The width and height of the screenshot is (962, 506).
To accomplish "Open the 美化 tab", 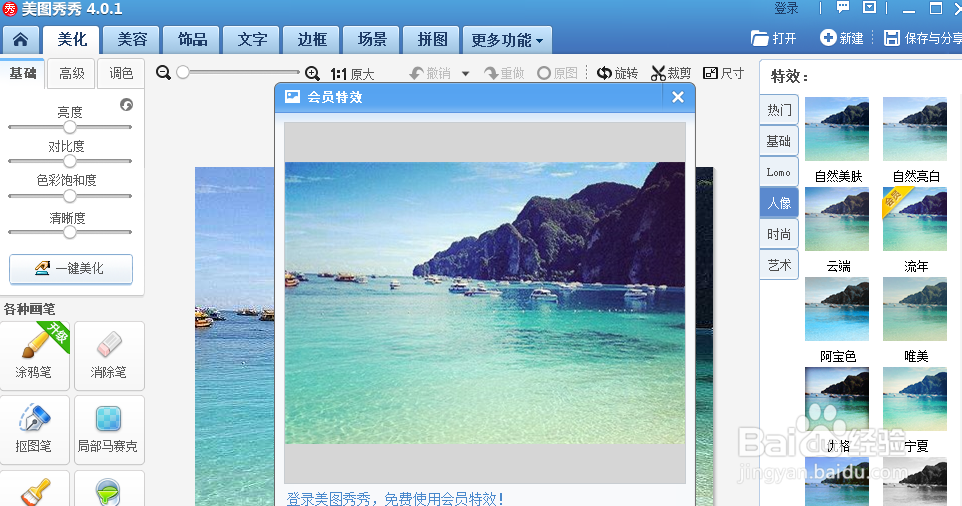I will click(x=72, y=40).
